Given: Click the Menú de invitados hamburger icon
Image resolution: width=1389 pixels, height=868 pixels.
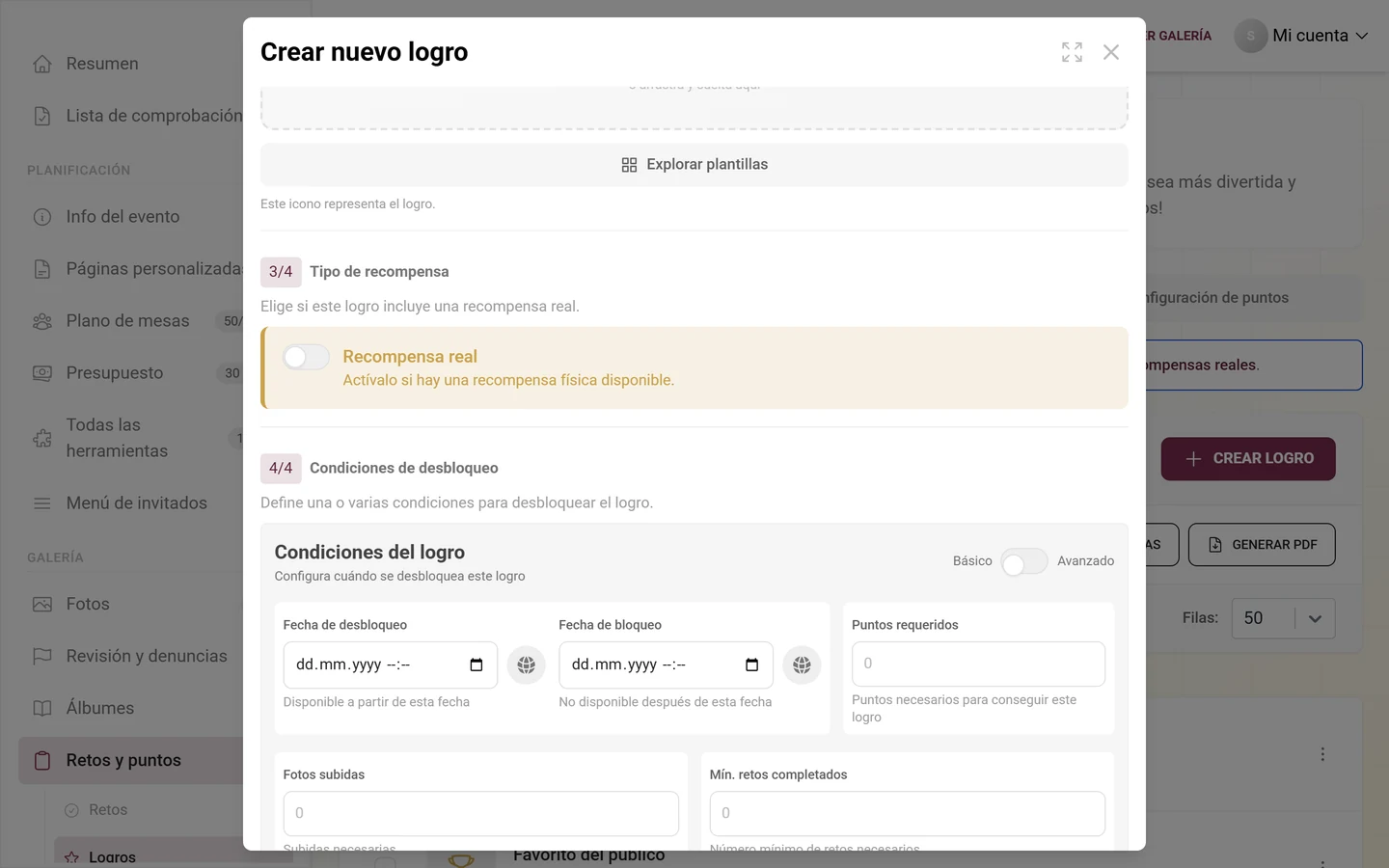Looking at the screenshot, I should pos(42,503).
